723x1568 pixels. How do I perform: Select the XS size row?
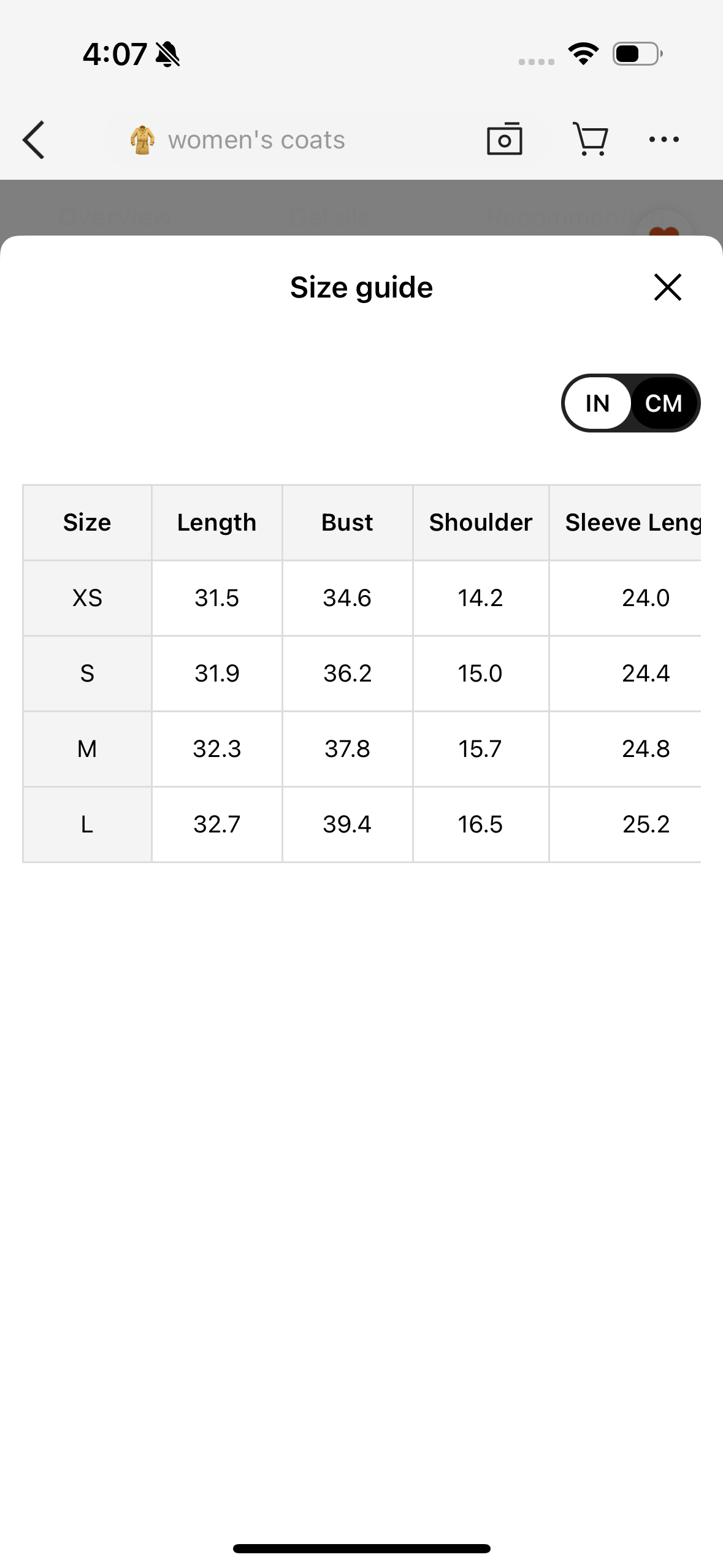pyautogui.click(x=87, y=598)
